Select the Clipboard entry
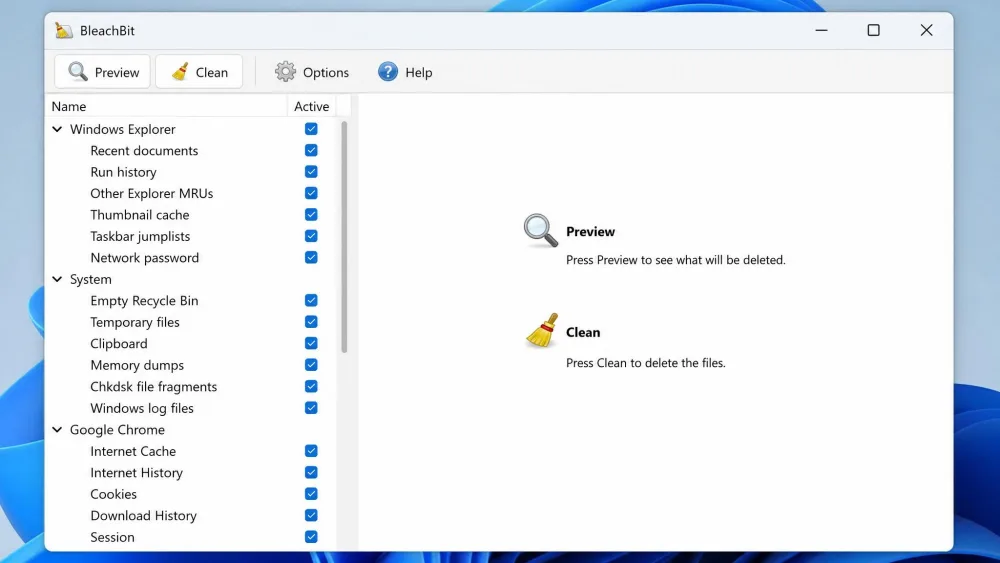 coord(119,344)
